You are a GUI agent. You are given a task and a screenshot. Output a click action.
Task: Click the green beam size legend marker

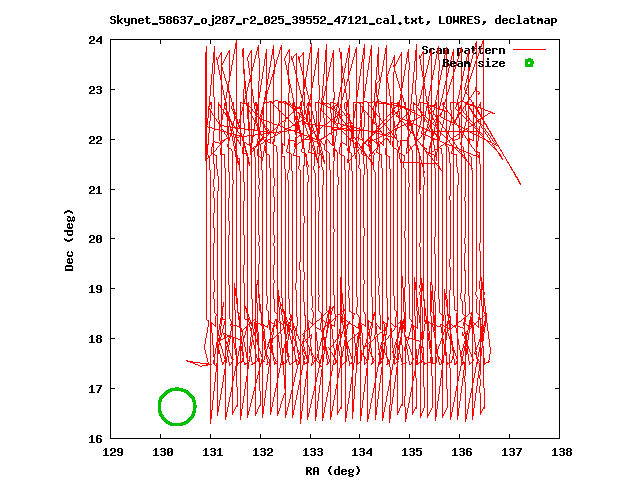529,63
